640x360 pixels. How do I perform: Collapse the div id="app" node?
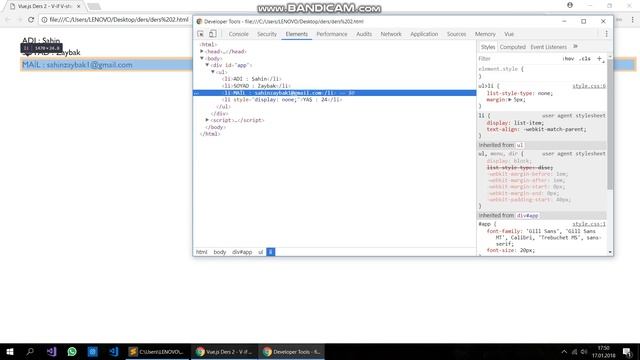pos(207,65)
